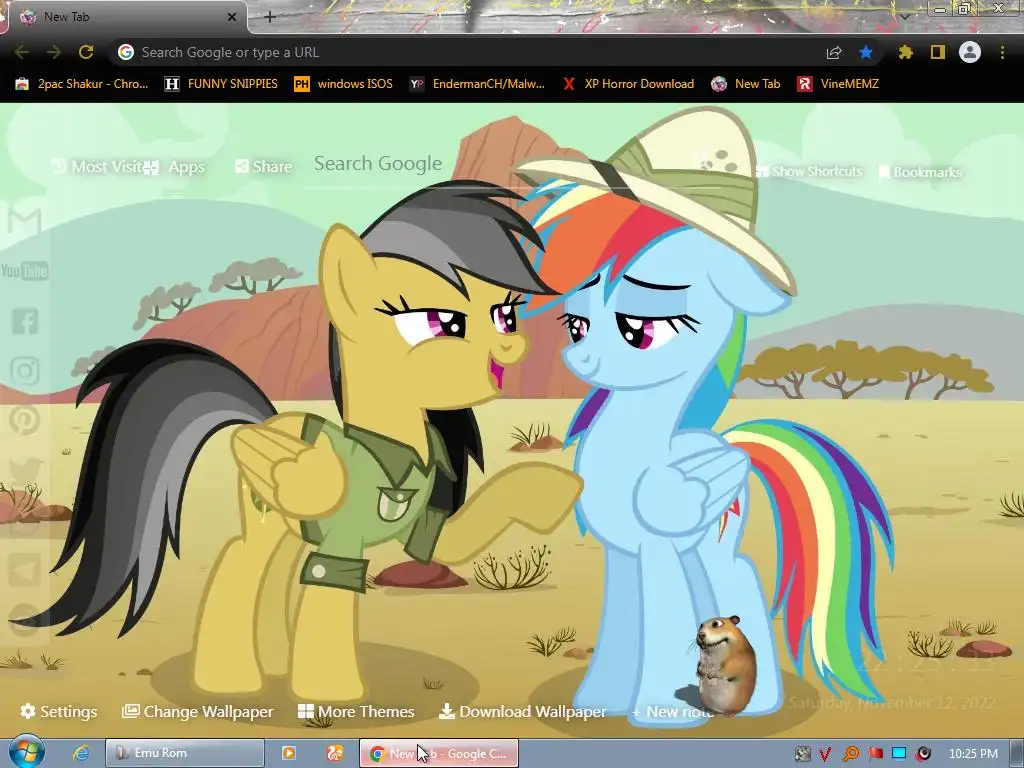Click 'Change Wallpaper'
1024x768 pixels.
(x=198, y=711)
